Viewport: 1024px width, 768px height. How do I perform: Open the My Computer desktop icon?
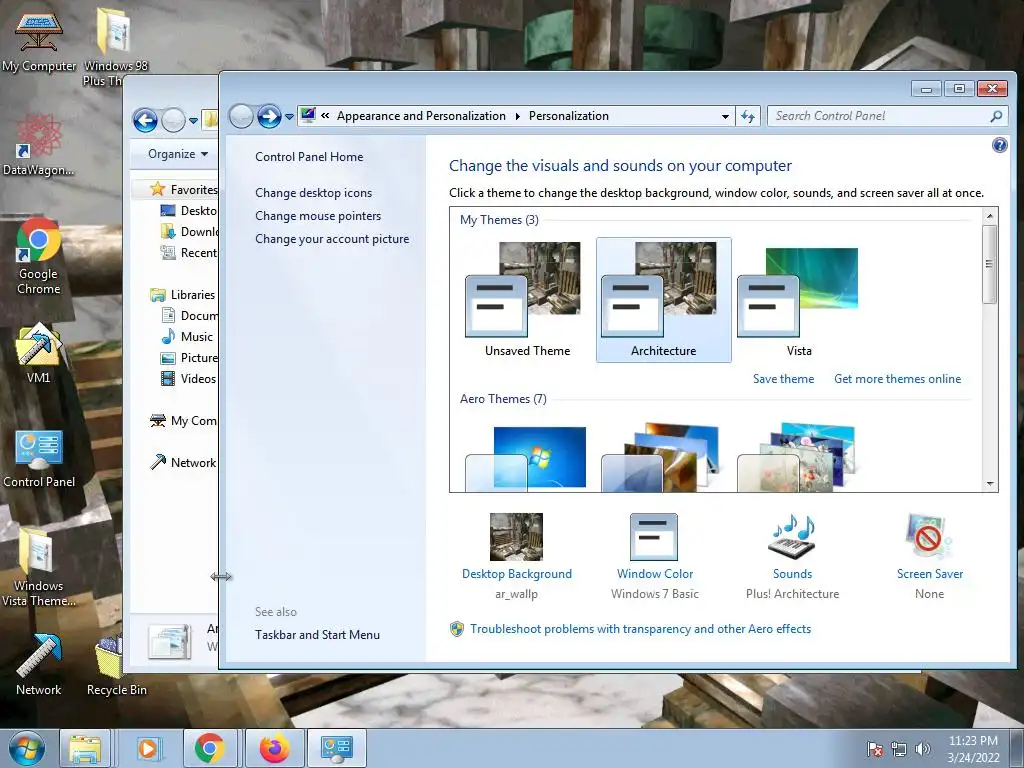tap(39, 40)
